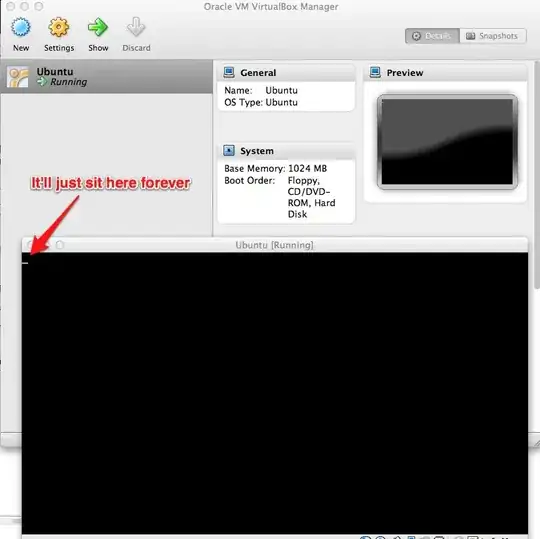Open the System section header
This screenshot has width=540, height=539.
tap(286, 151)
